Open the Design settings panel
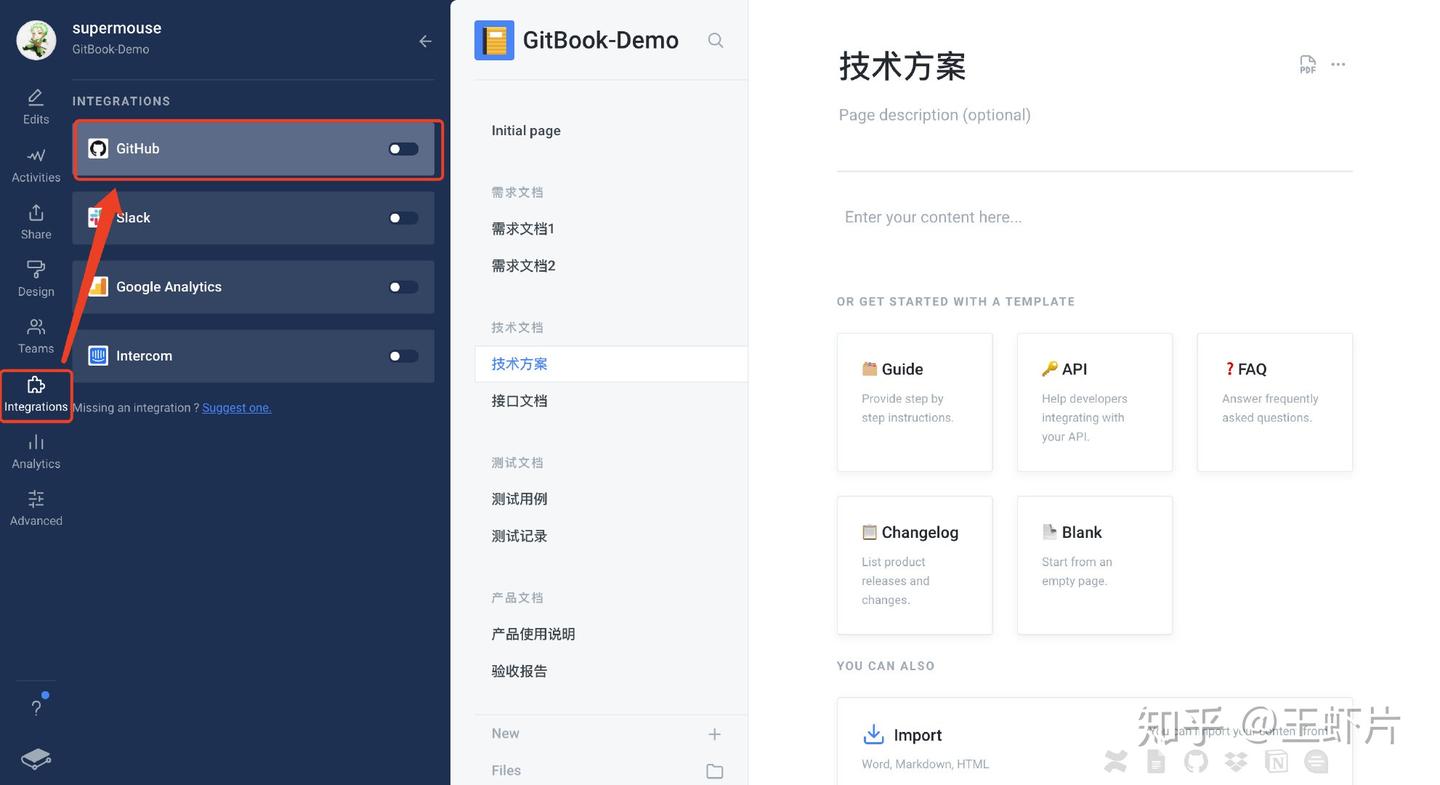The height and width of the screenshot is (785, 1440). [x=35, y=277]
